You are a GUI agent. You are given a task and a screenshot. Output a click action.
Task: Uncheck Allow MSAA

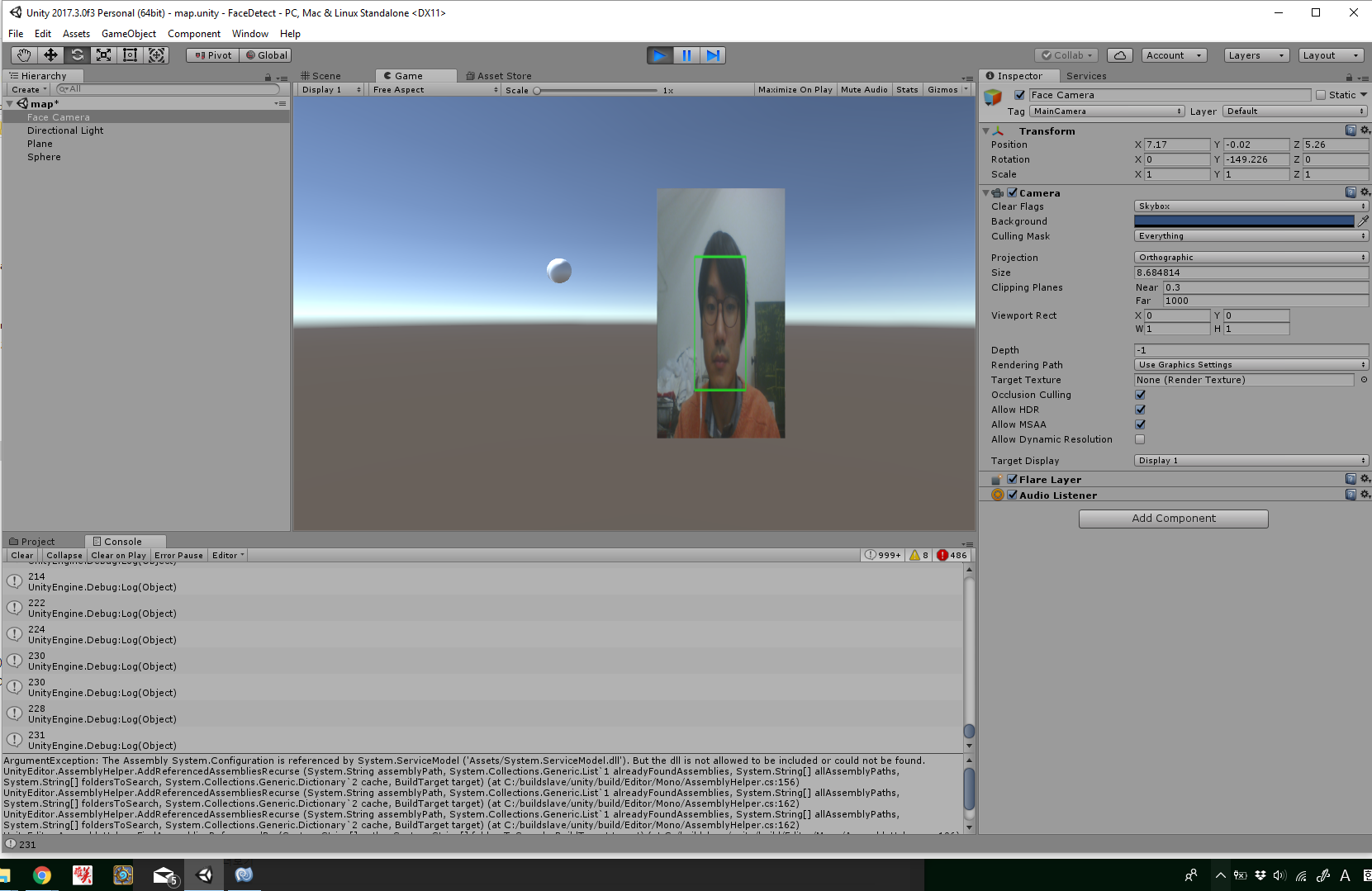pyautogui.click(x=1140, y=424)
